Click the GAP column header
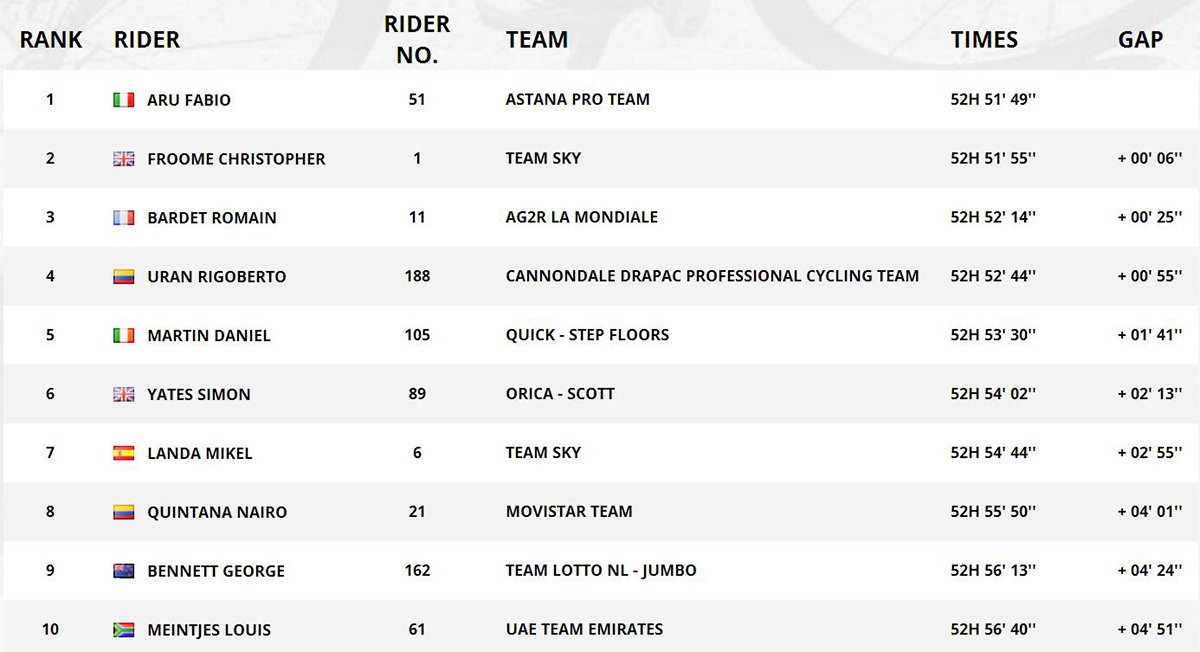The image size is (1200, 652). point(1141,40)
